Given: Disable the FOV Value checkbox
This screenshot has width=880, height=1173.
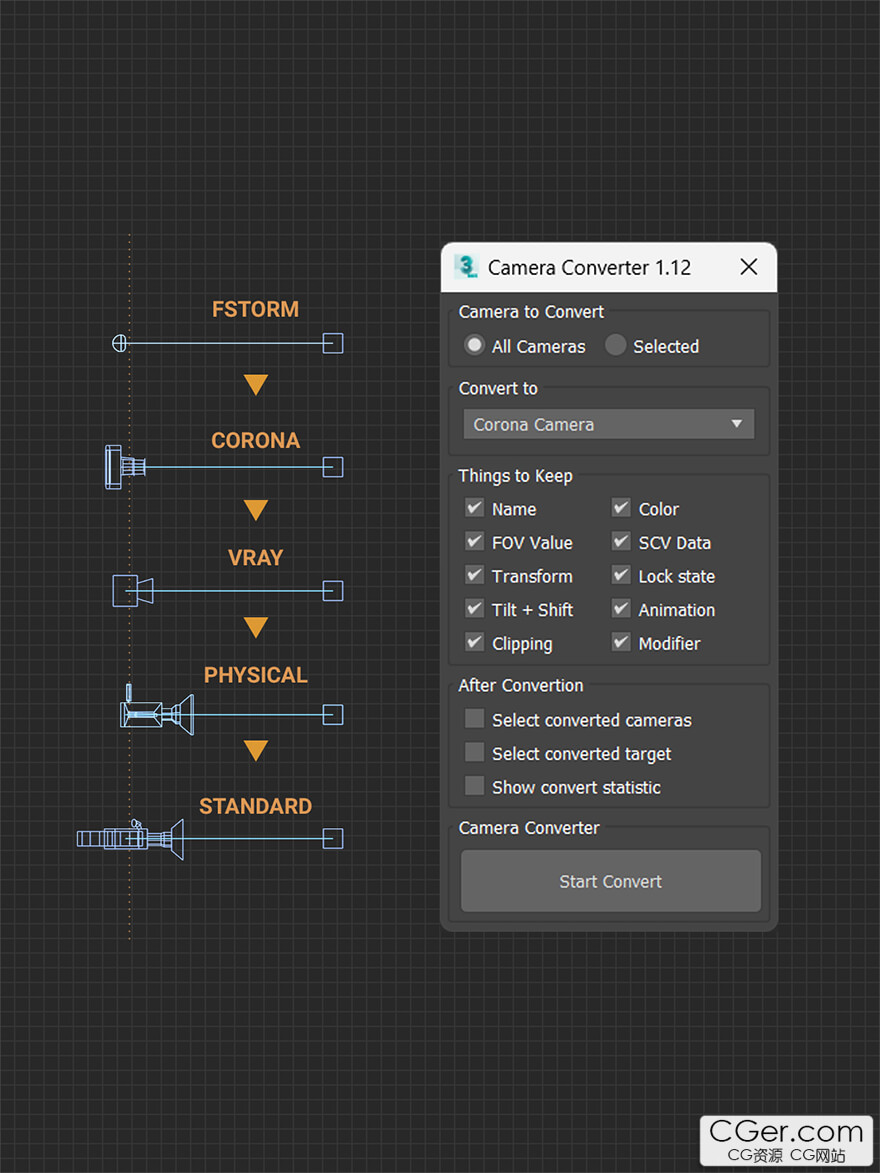Looking at the screenshot, I should pyautogui.click(x=474, y=542).
